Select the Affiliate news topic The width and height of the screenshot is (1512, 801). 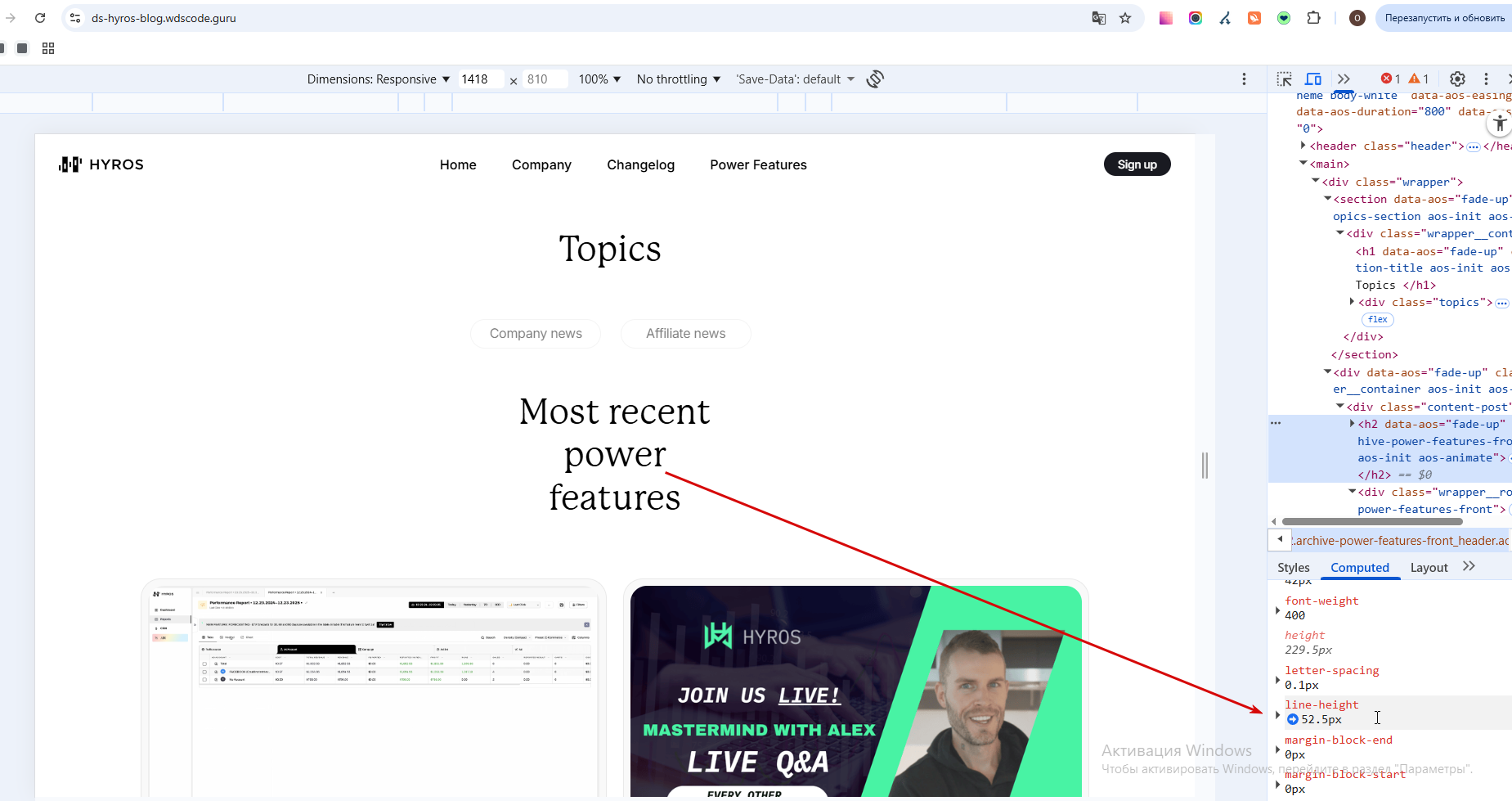point(685,333)
